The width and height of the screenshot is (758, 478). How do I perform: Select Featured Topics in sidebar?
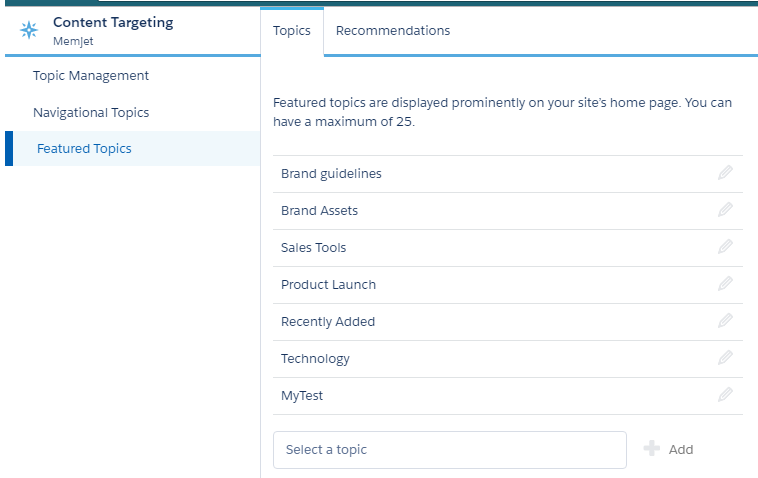click(84, 149)
